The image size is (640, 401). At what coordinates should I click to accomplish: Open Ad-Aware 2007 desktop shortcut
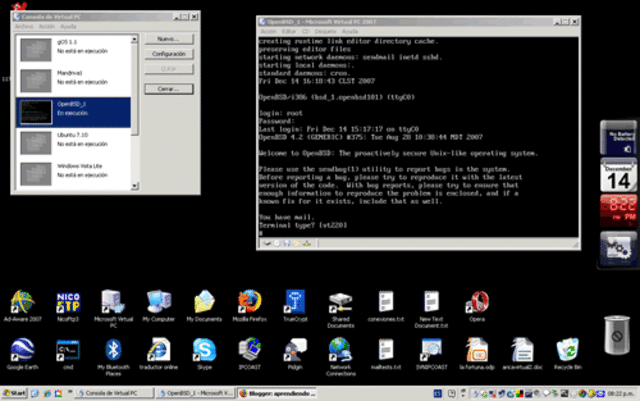[x=22, y=305]
